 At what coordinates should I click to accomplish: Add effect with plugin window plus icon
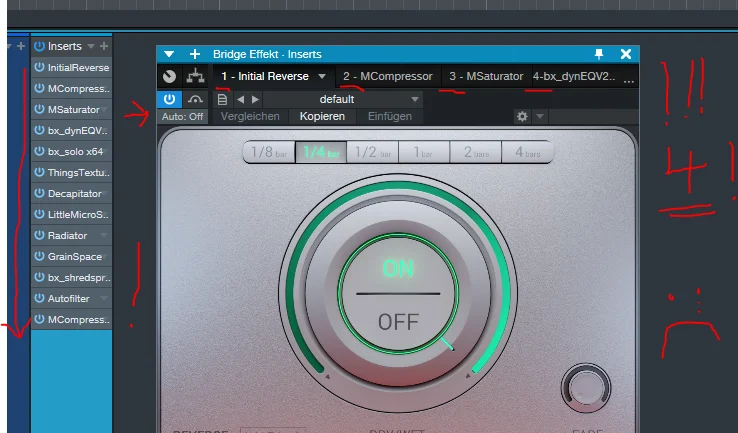(195, 54)
